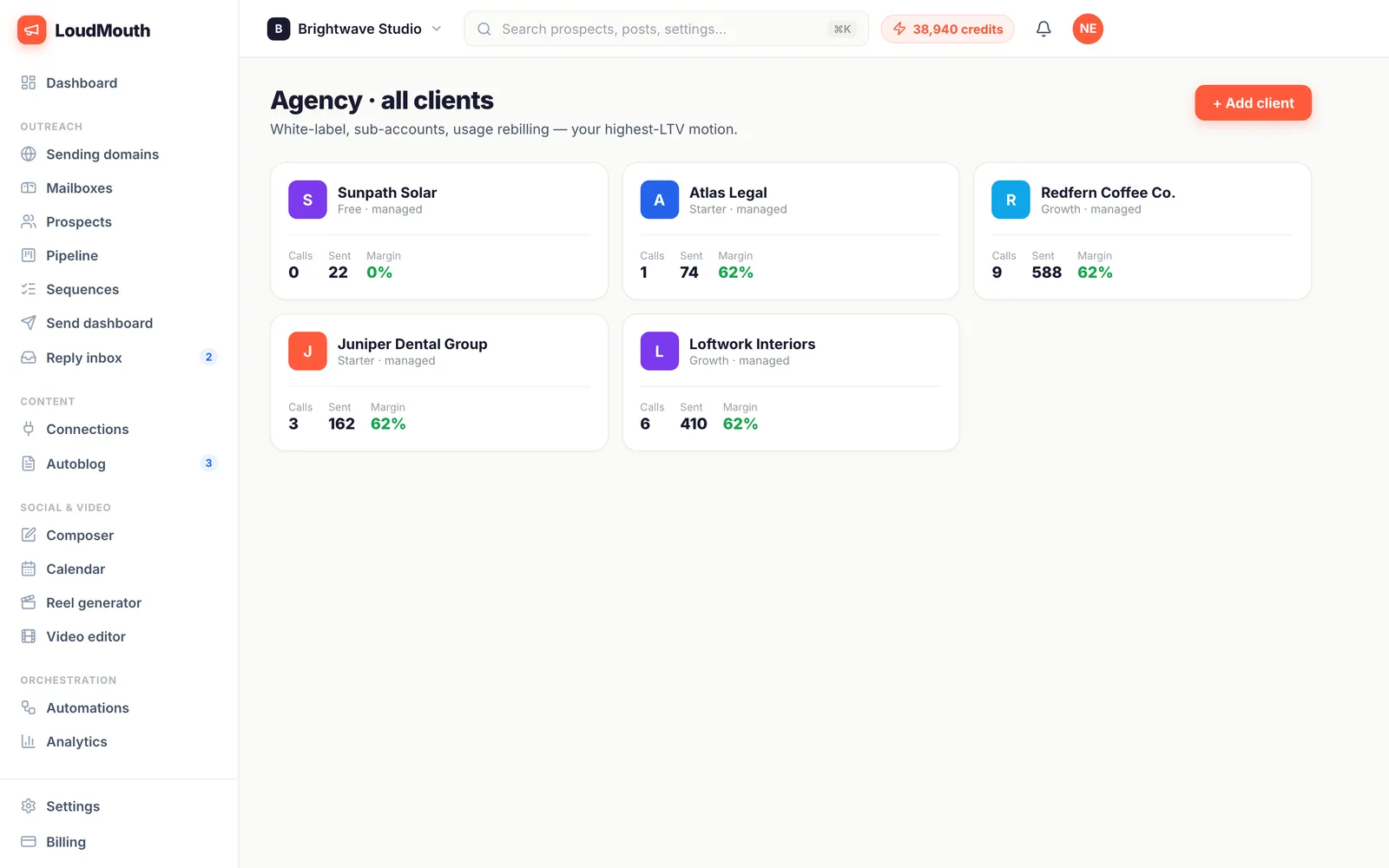
Task: Click the Atlas Legal A avatar
Action: click(x=659, y=200)
